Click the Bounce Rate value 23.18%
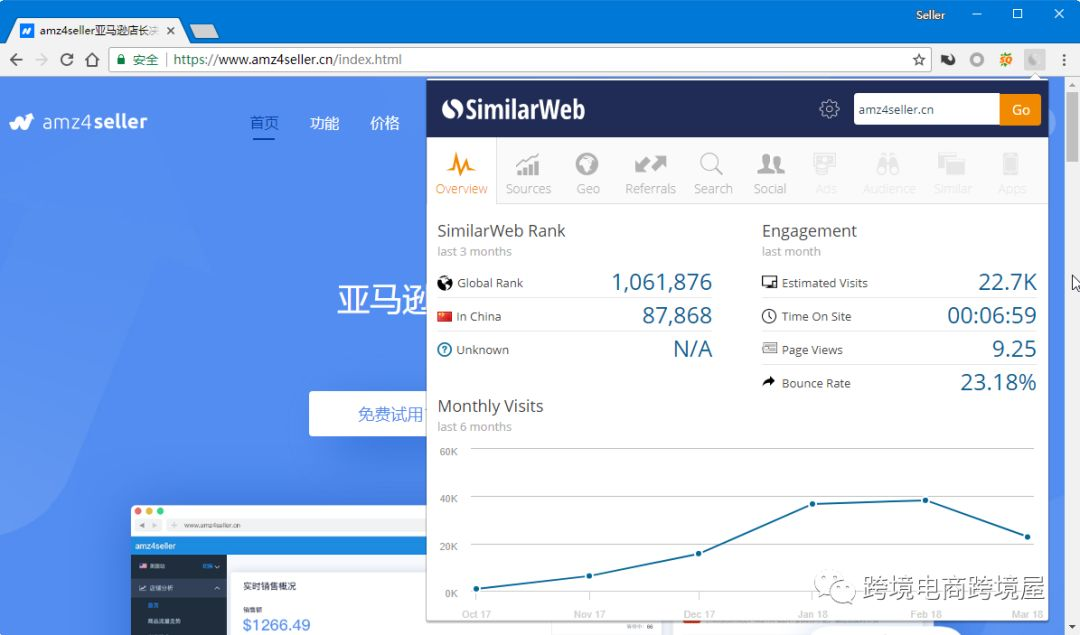Screen dimensions: 1080x635 (x=998, y=382)
